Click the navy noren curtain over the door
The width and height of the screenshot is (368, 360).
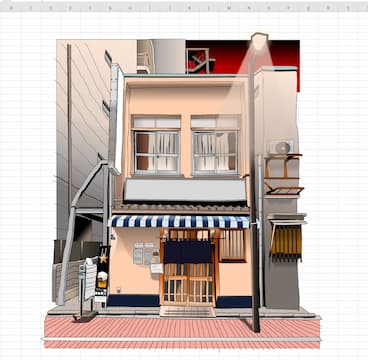click(188, 252)
